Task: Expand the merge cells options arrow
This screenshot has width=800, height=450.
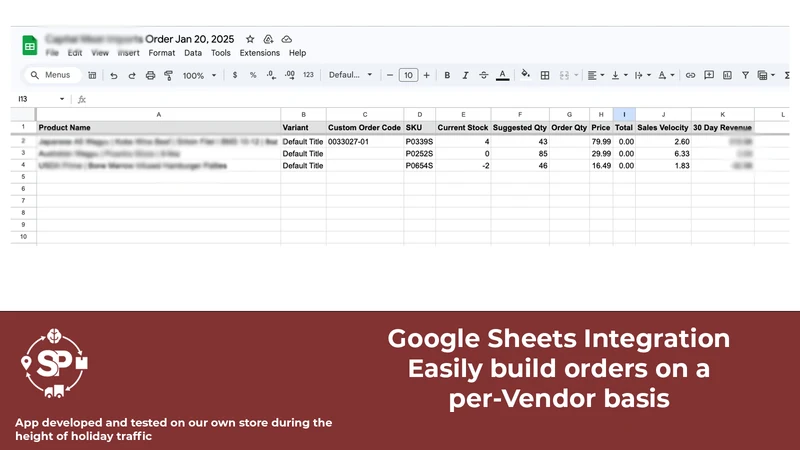Action: (577, 76)
